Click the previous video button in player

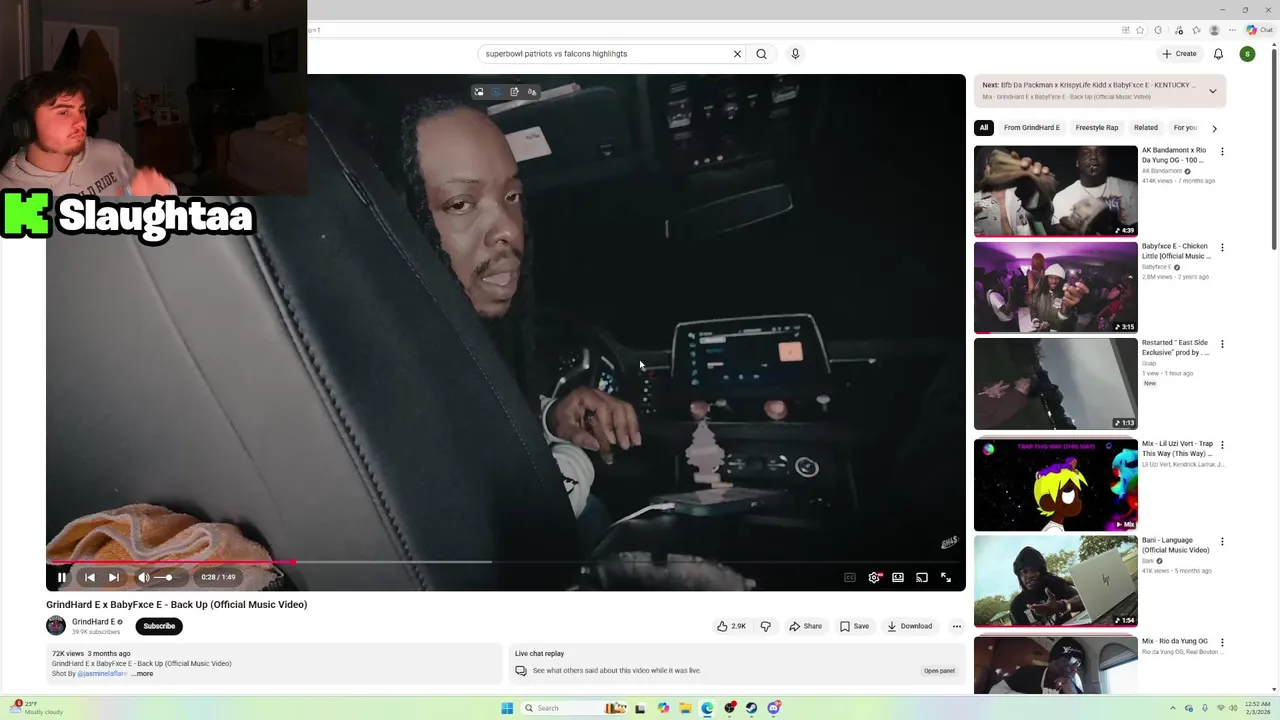click(x=89, y=577)
